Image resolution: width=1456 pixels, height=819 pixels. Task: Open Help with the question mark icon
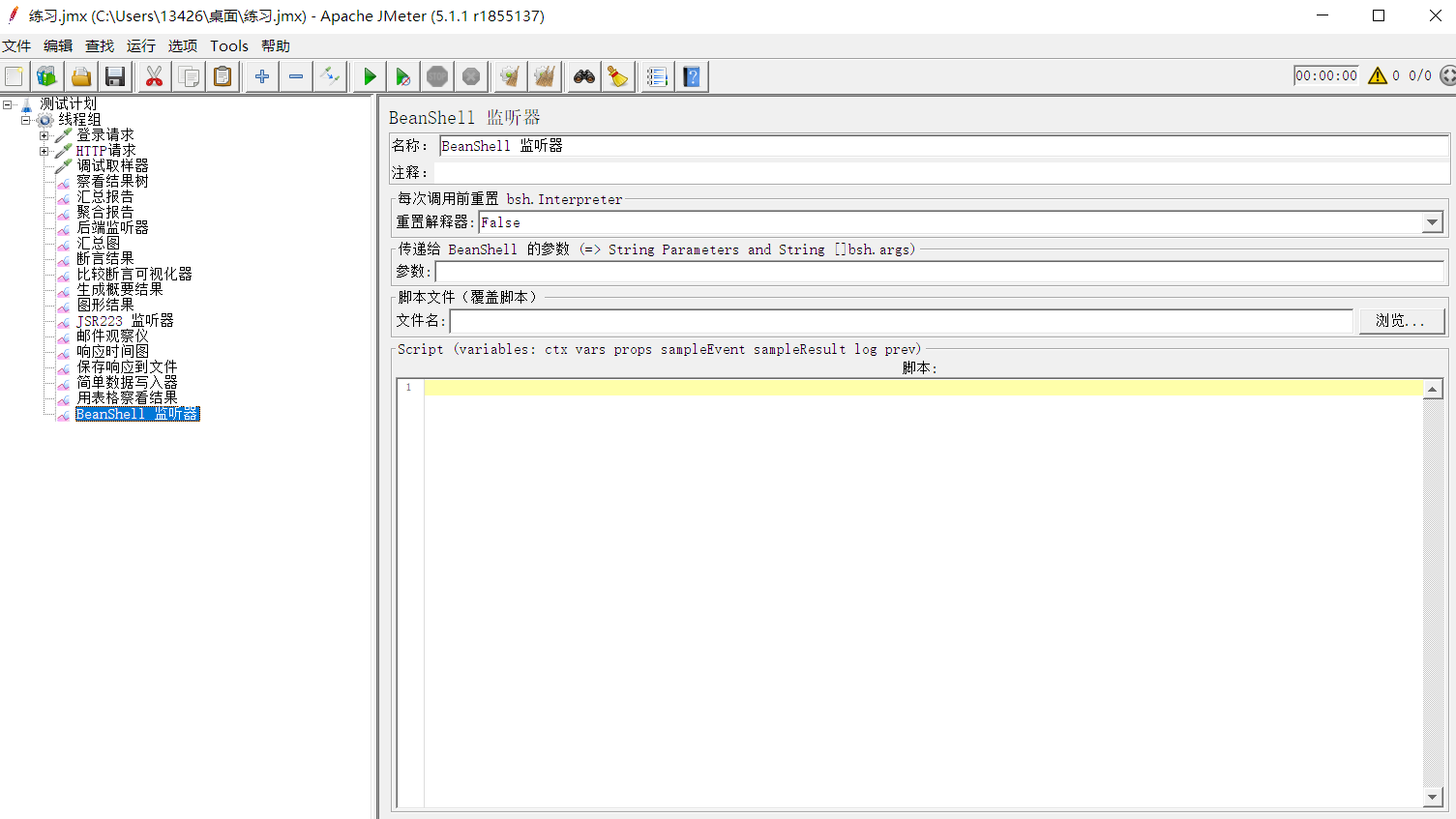pyautogui.click(x=692, y=76)
